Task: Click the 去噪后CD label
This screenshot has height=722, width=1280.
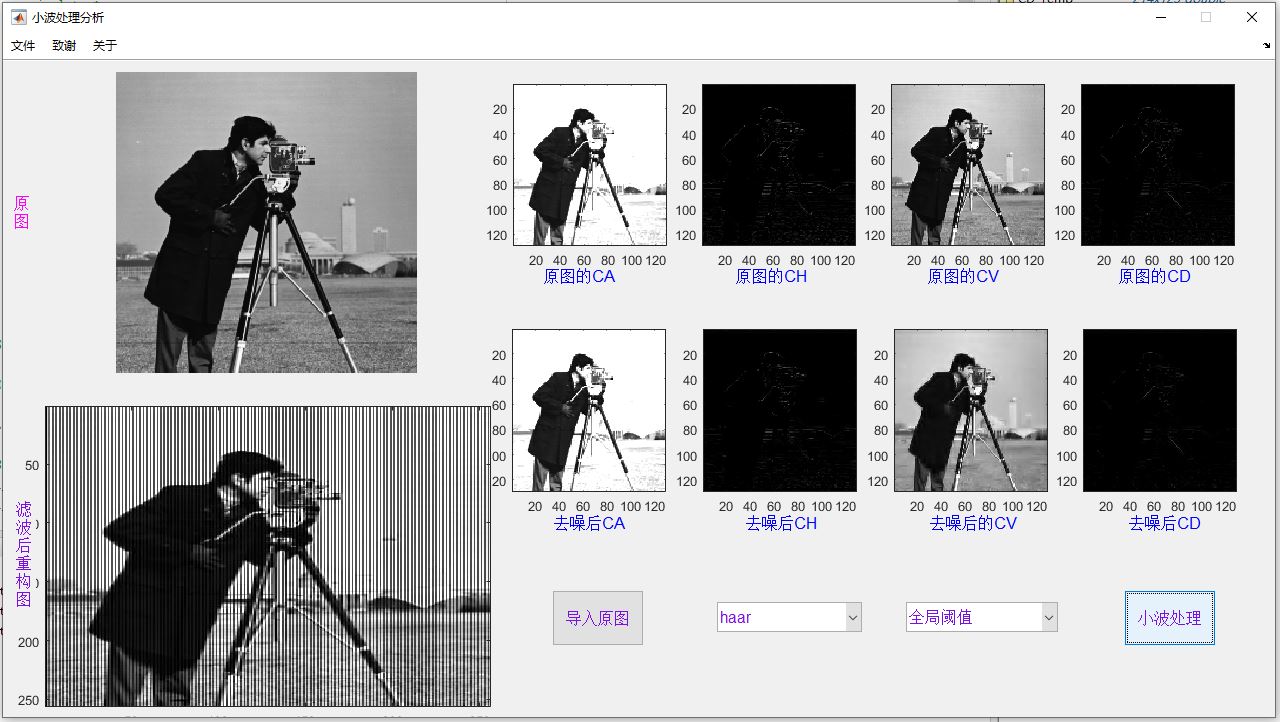Action: (x=1164, y=523)
